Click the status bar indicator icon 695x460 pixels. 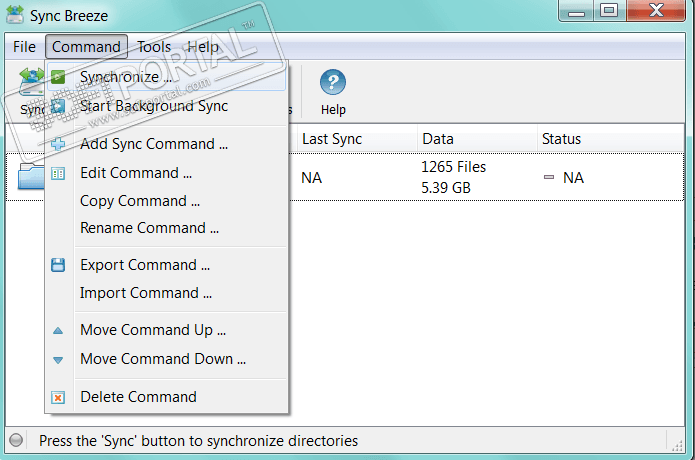pos(16,440)
